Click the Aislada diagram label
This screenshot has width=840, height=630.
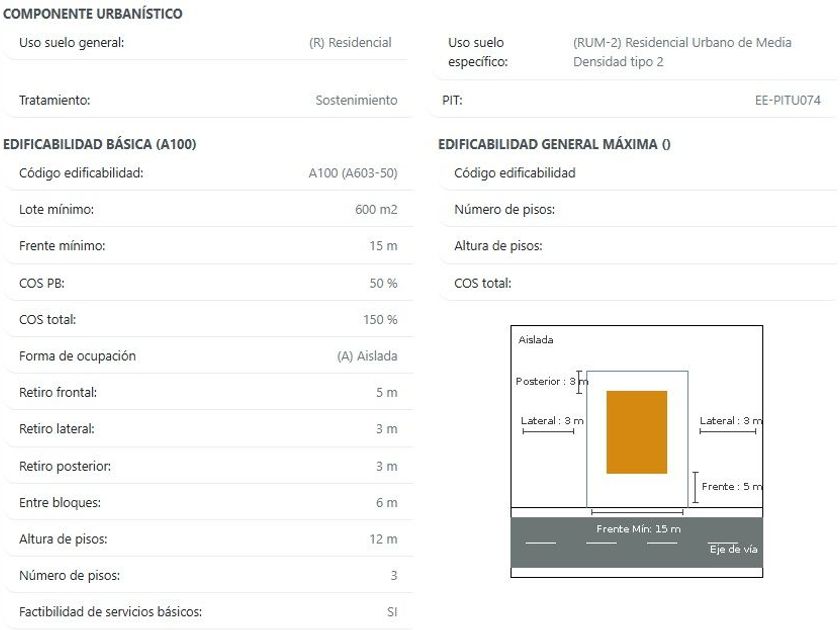point(536,340)
